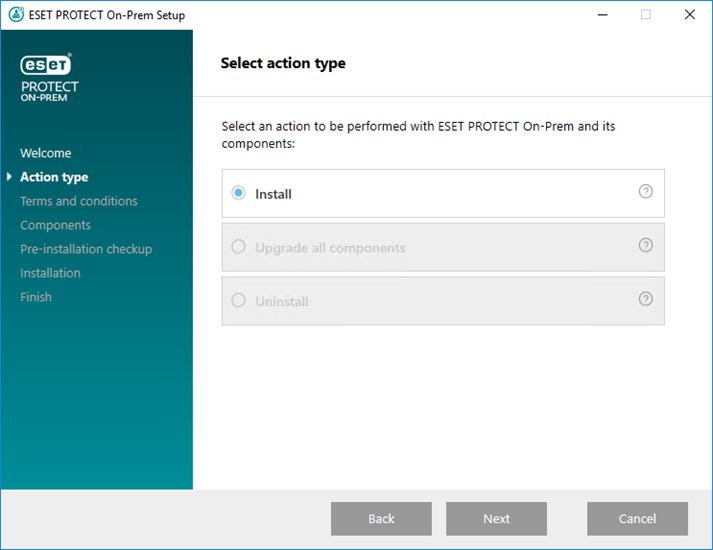Open Terms and conditions step
This screenshot has width=713, height=550.
[79, 201]
